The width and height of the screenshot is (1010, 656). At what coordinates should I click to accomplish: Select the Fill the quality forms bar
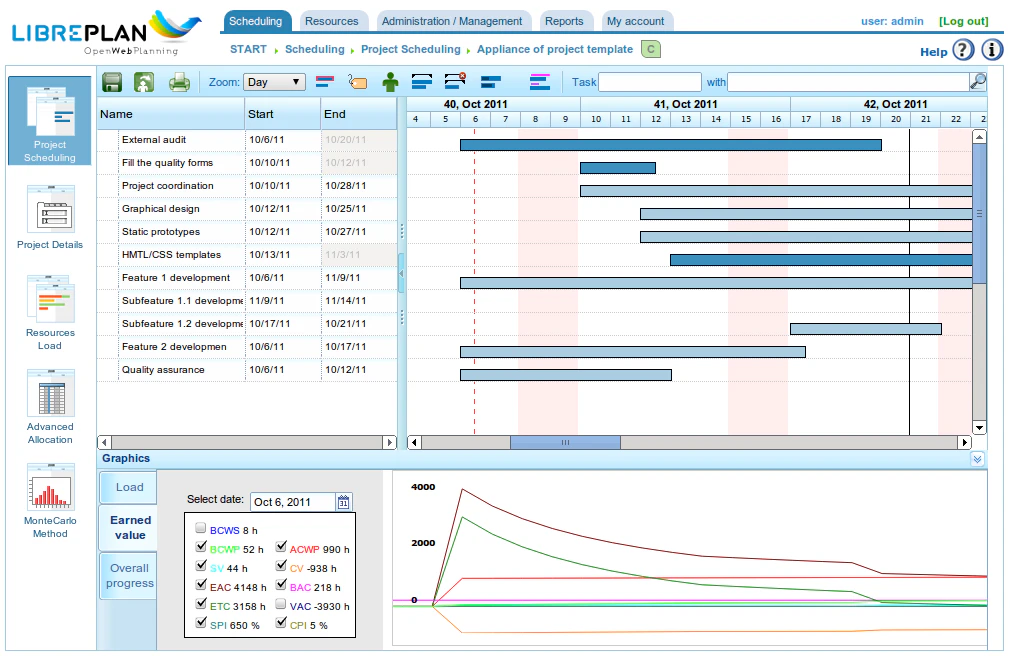[x=618, y=168]
